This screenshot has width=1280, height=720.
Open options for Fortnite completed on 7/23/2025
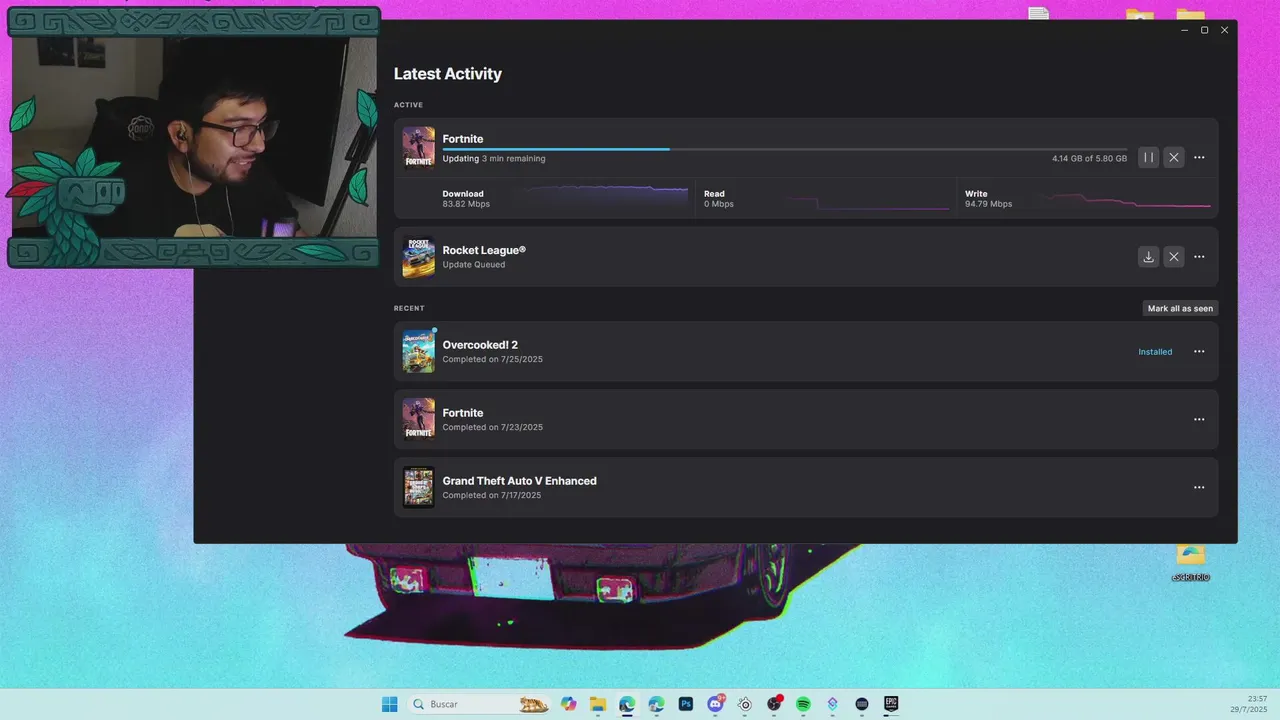point(1199,420)
